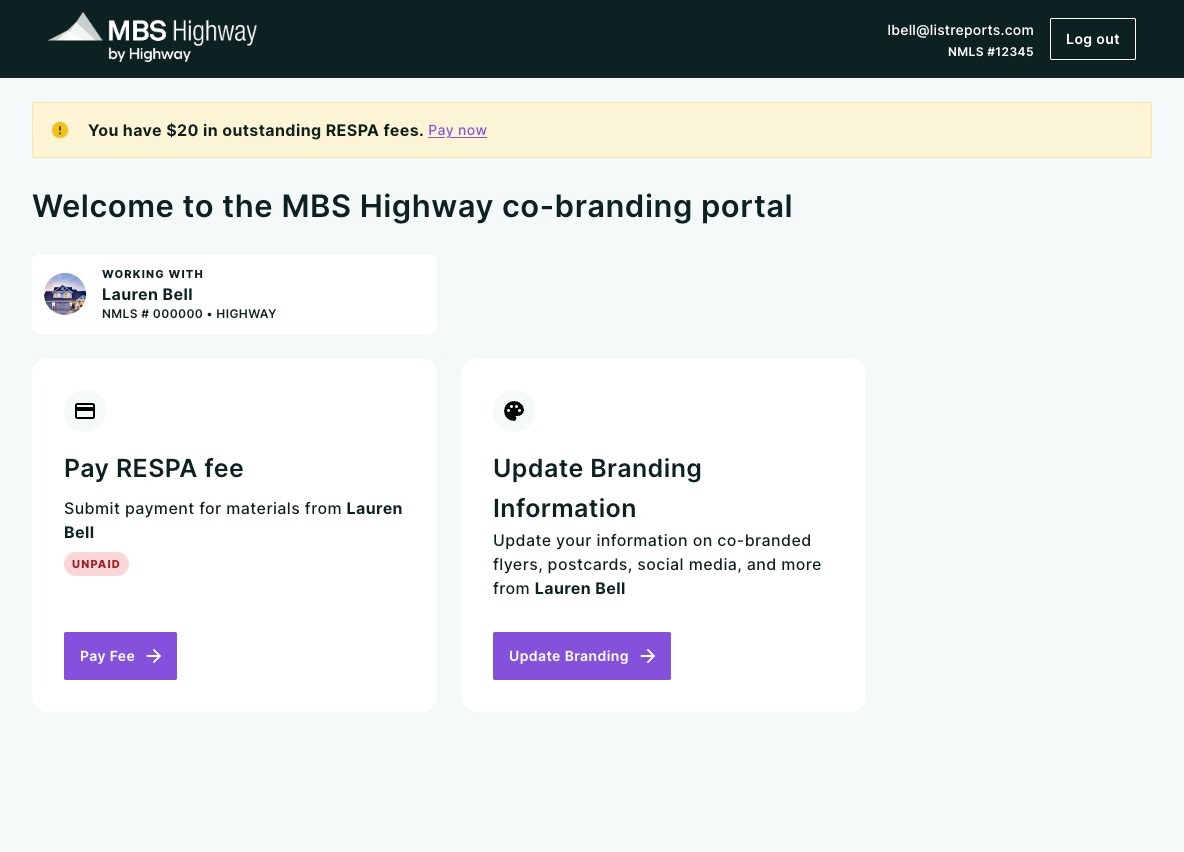Click the 'Submit payment for materials' description
The width and height of the screenshot is (1184, 852).
[233, 520]
